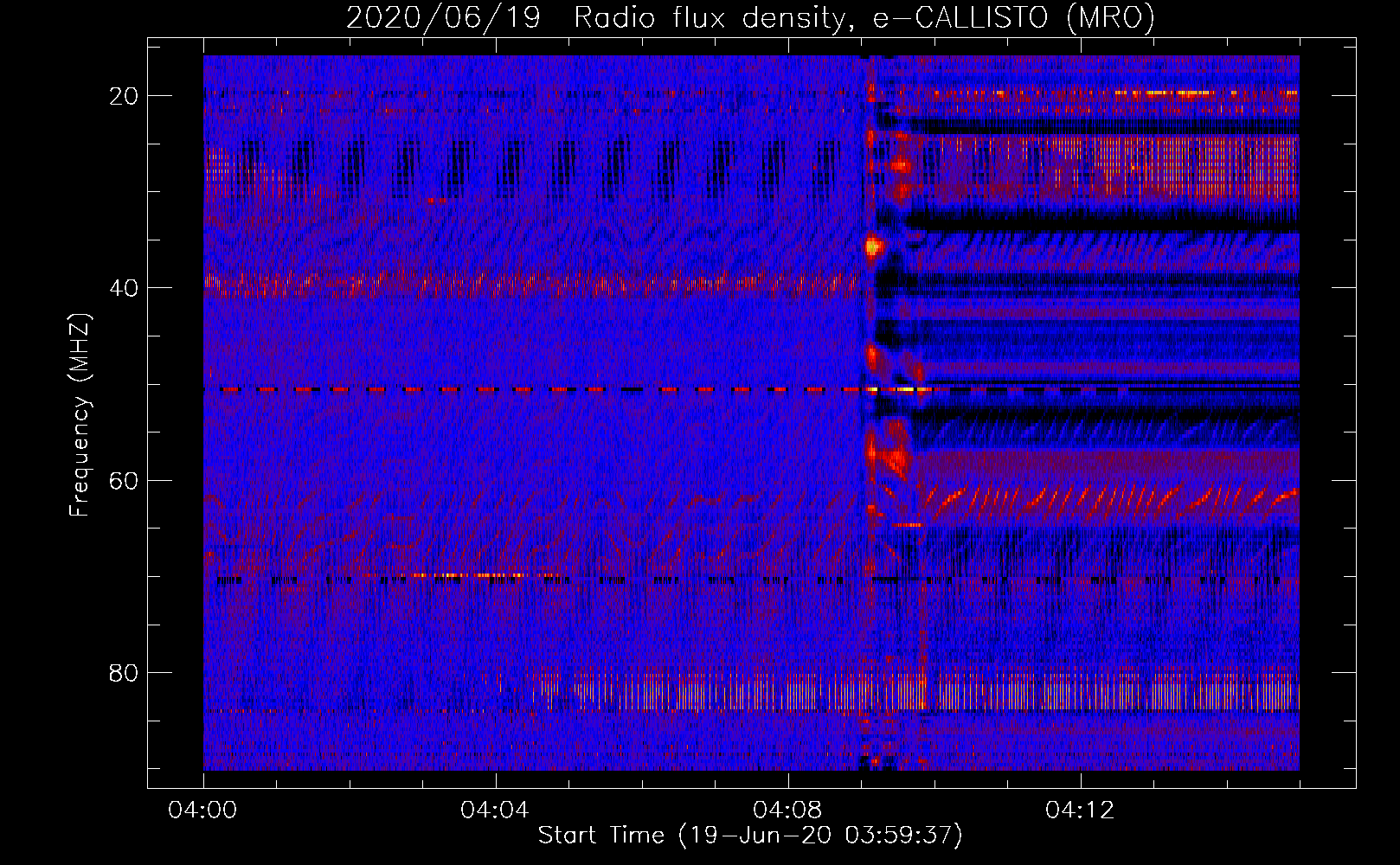Viewport: 1400px width, 865px height.
Task: Click the 04:12 time tick label
Action: pos(1080,811)
